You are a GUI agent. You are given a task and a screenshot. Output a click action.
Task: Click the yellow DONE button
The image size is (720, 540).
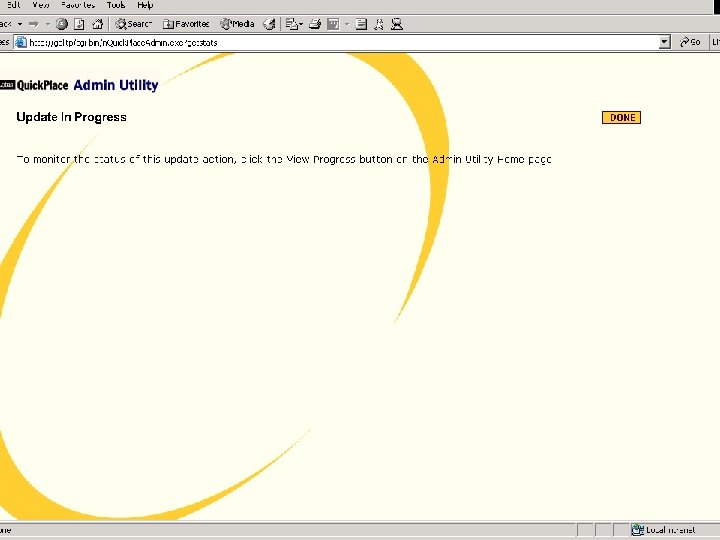621,118
